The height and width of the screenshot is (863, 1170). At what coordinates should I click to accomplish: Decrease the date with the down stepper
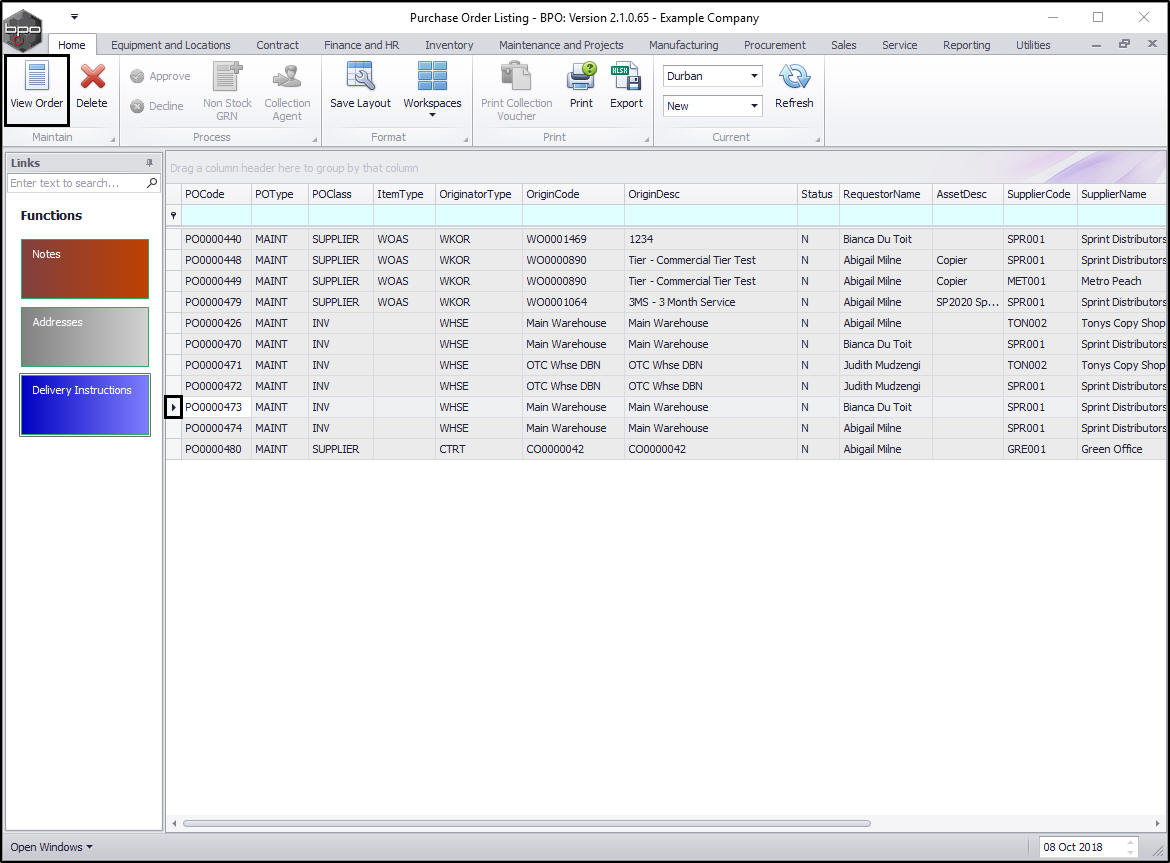point(1130,852)
